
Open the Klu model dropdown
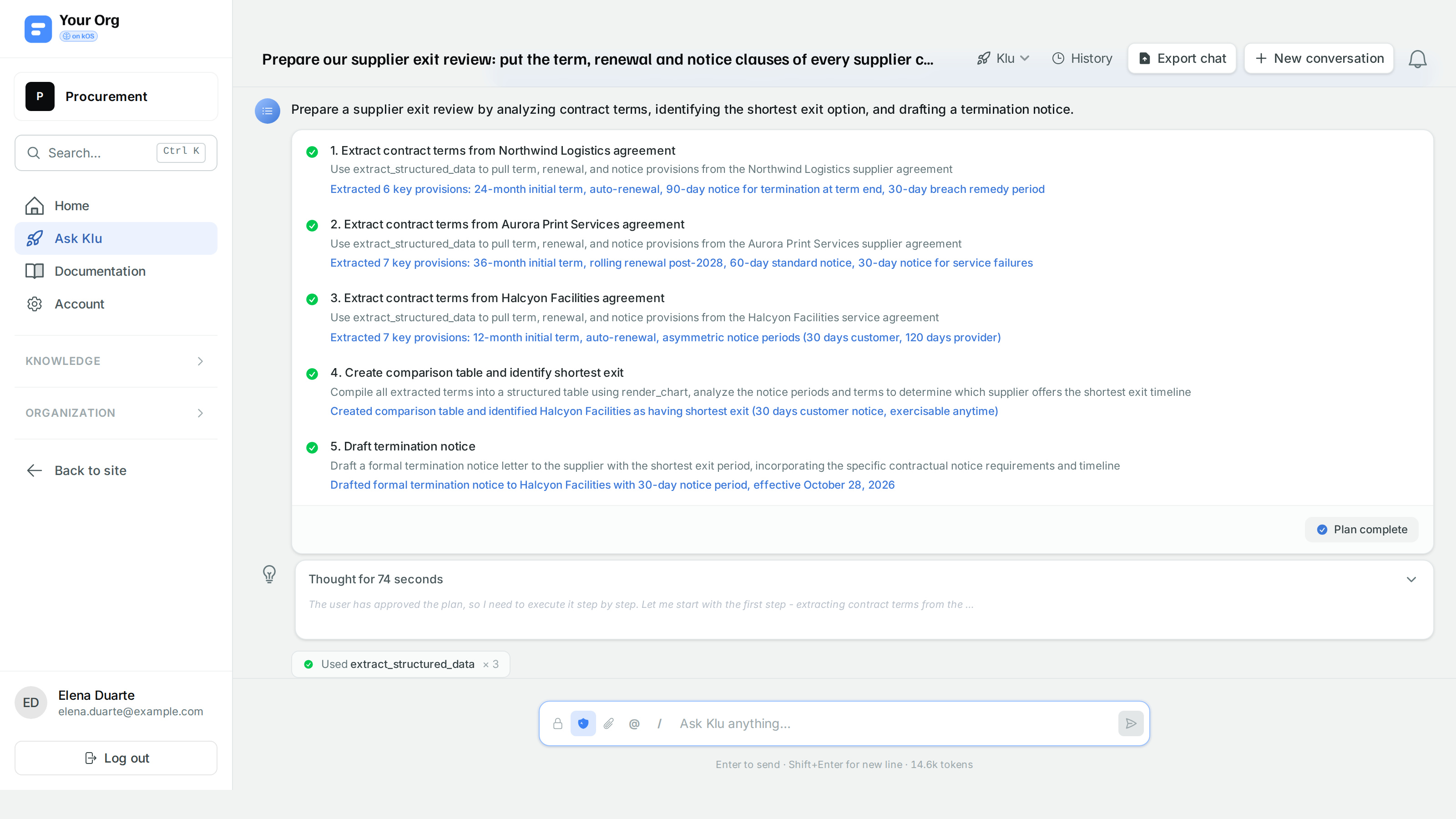point(1003,58)
